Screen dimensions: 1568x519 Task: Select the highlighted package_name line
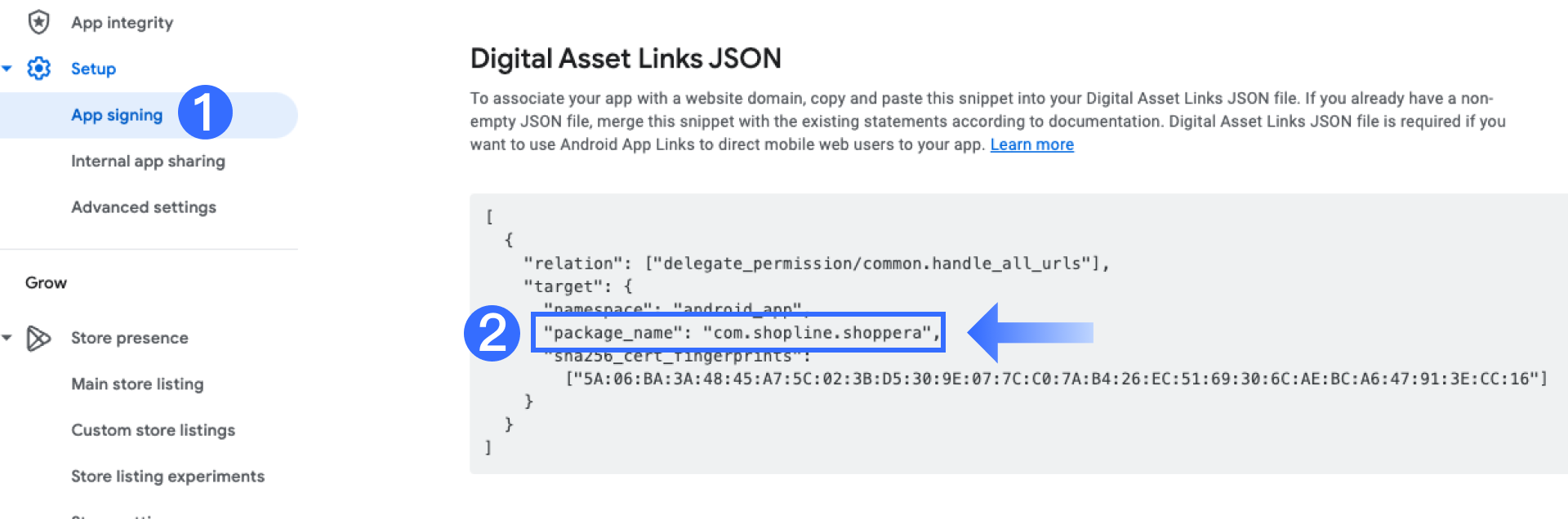[739, 333]
